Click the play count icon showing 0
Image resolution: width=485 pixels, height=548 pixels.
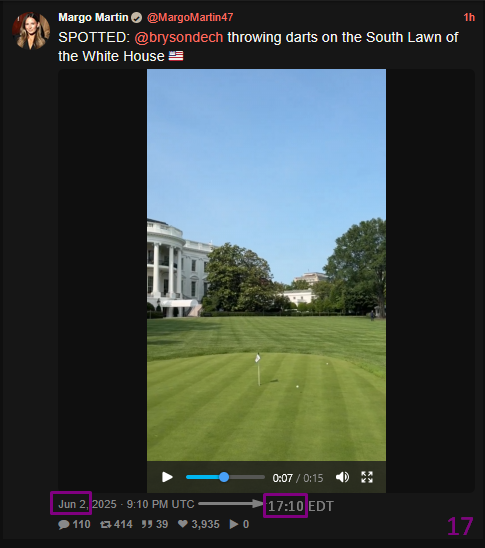[234, 524]
